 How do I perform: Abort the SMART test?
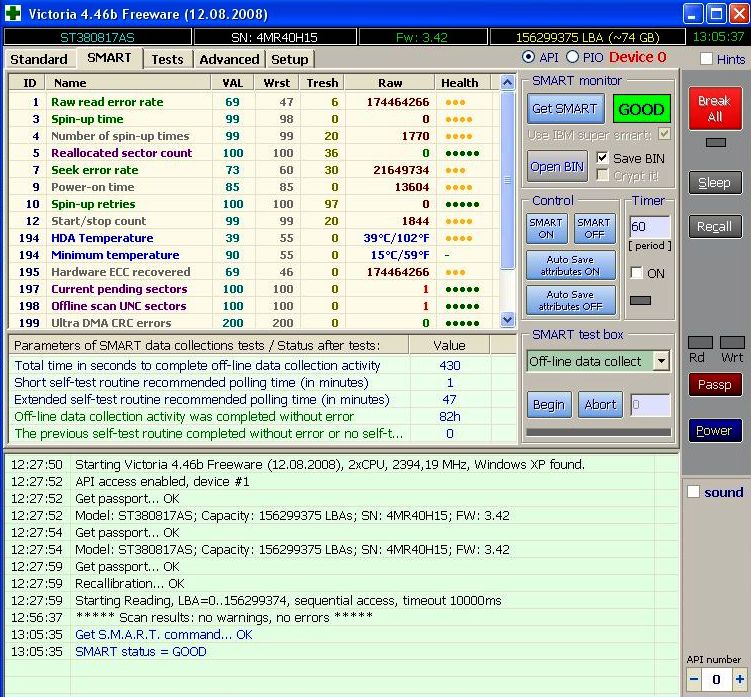tap(600, 405)
